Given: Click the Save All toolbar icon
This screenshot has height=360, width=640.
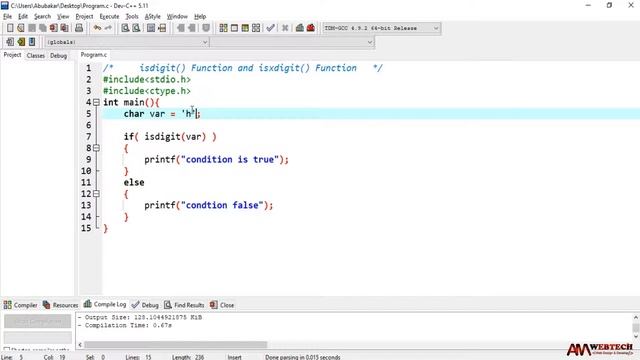Looking at the screenshot, I should 42,28.
